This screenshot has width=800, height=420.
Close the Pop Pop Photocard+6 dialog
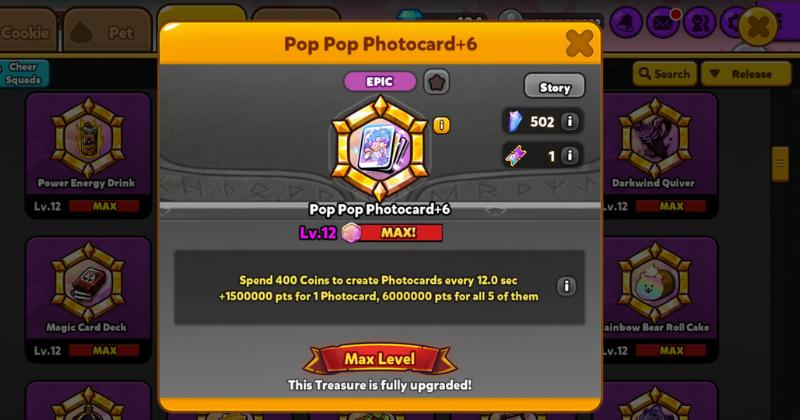(580, 43)
